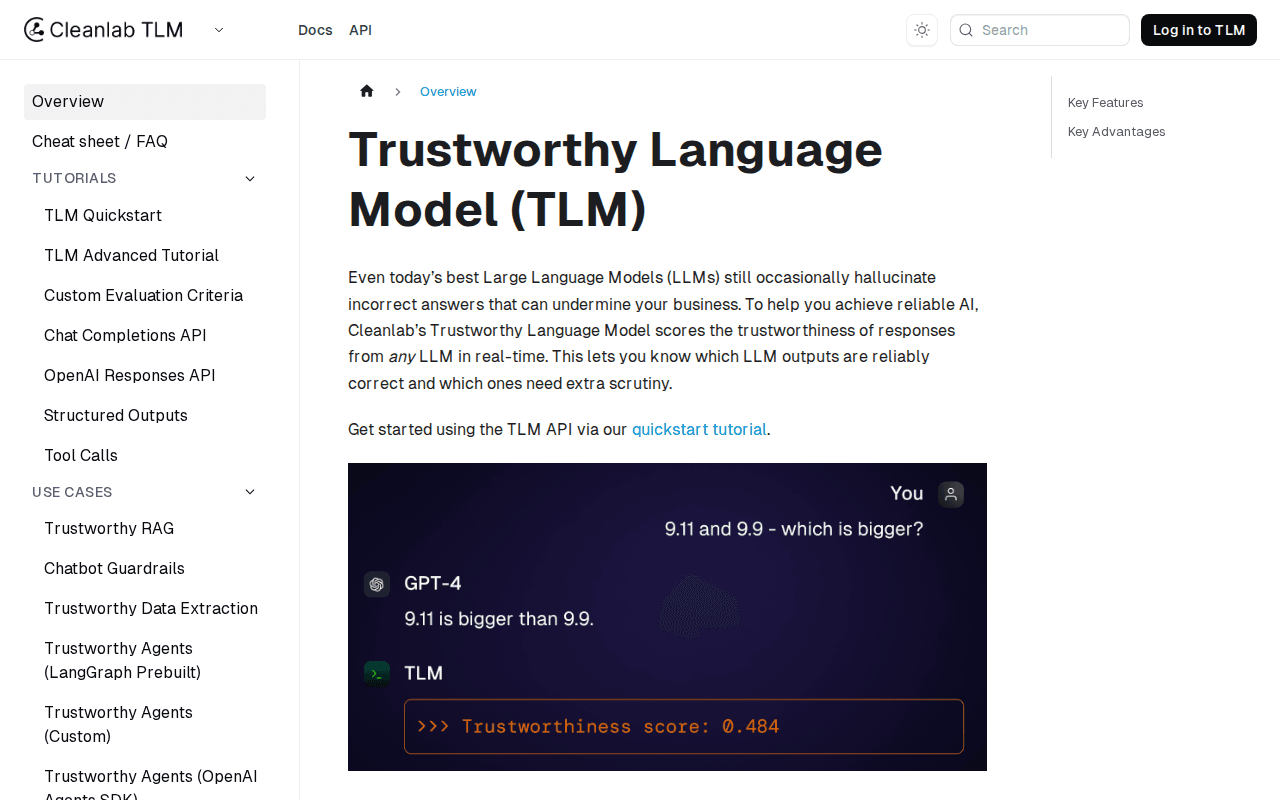Open Cheat sheet / FAQ page

pyautogui.click(x=145, y=142)
